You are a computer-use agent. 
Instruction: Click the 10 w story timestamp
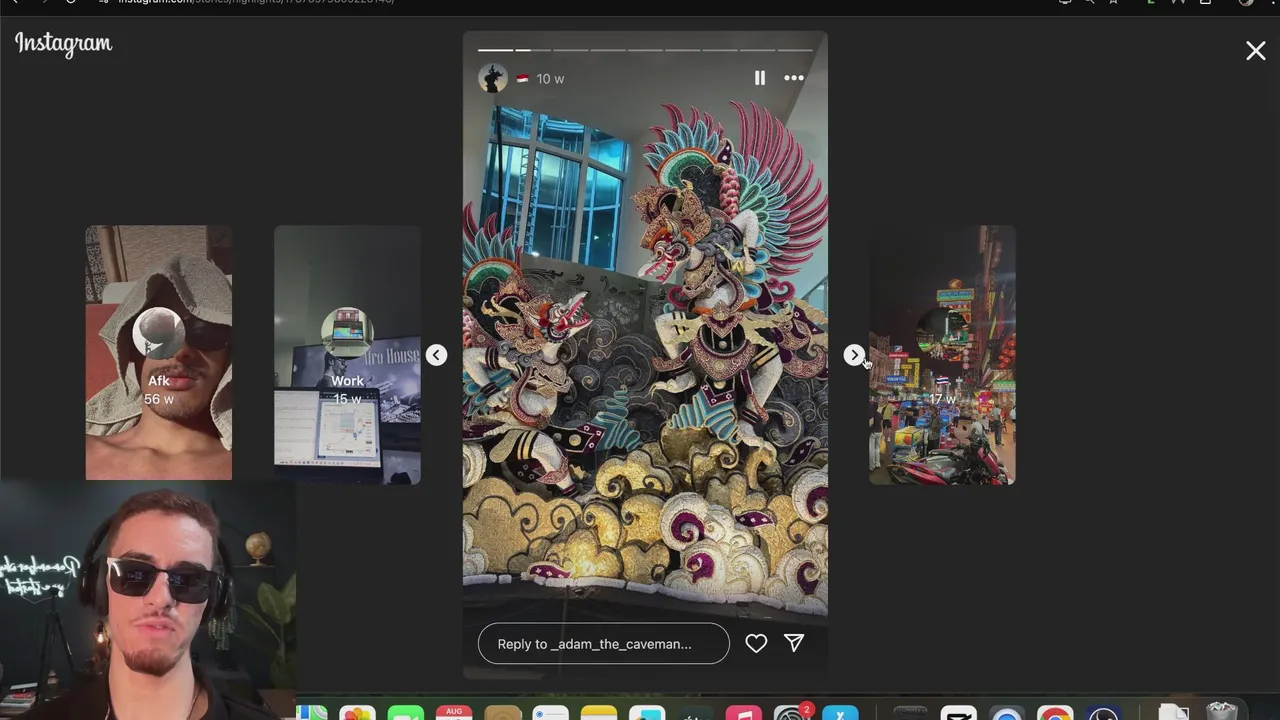550,79
